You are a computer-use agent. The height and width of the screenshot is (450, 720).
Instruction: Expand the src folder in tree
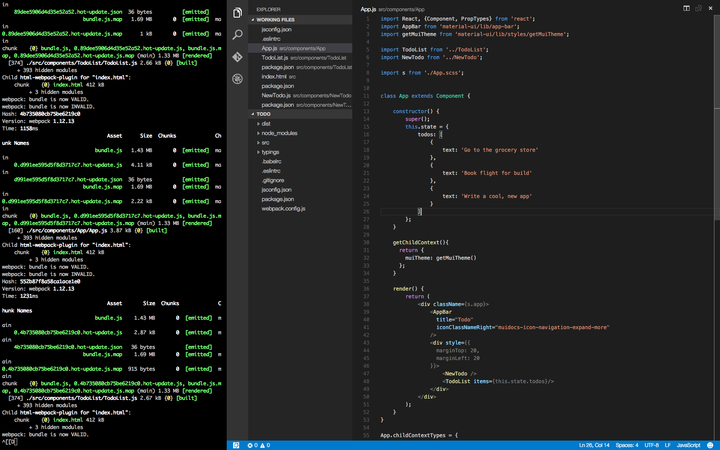[x=265, y=142]
